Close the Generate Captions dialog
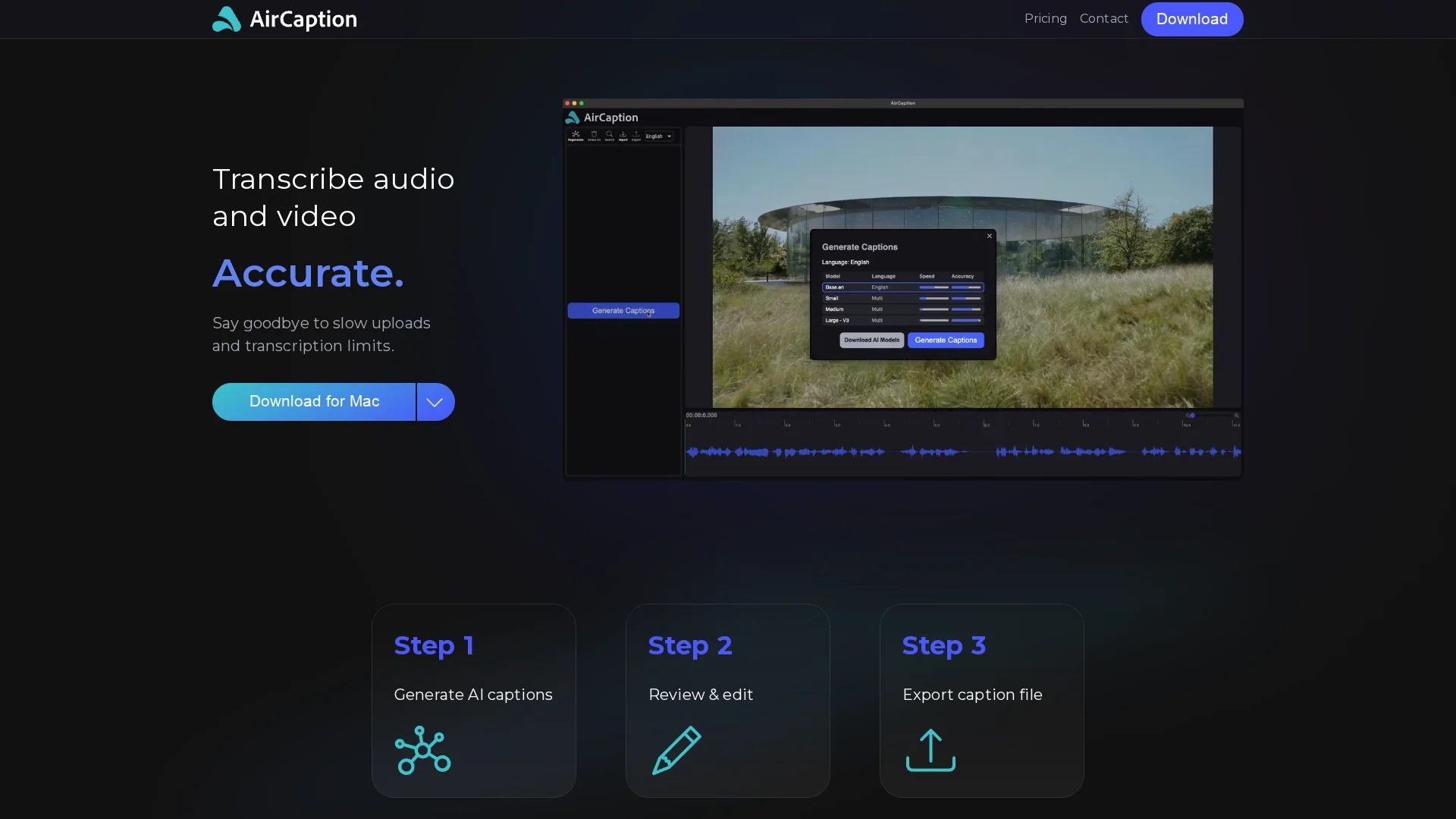 point(989,236)
